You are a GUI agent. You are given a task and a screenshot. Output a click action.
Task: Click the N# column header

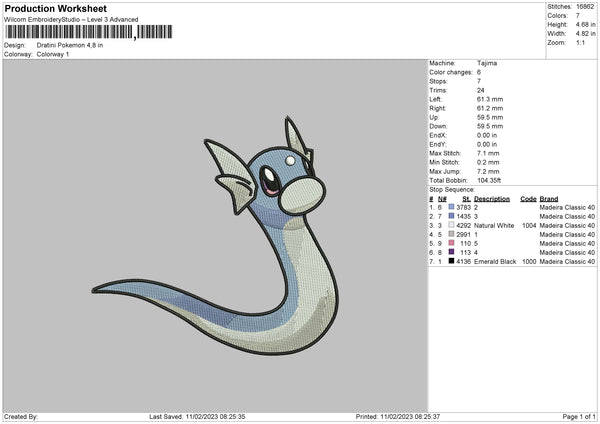pyautogui.click(x=442, y=199)
